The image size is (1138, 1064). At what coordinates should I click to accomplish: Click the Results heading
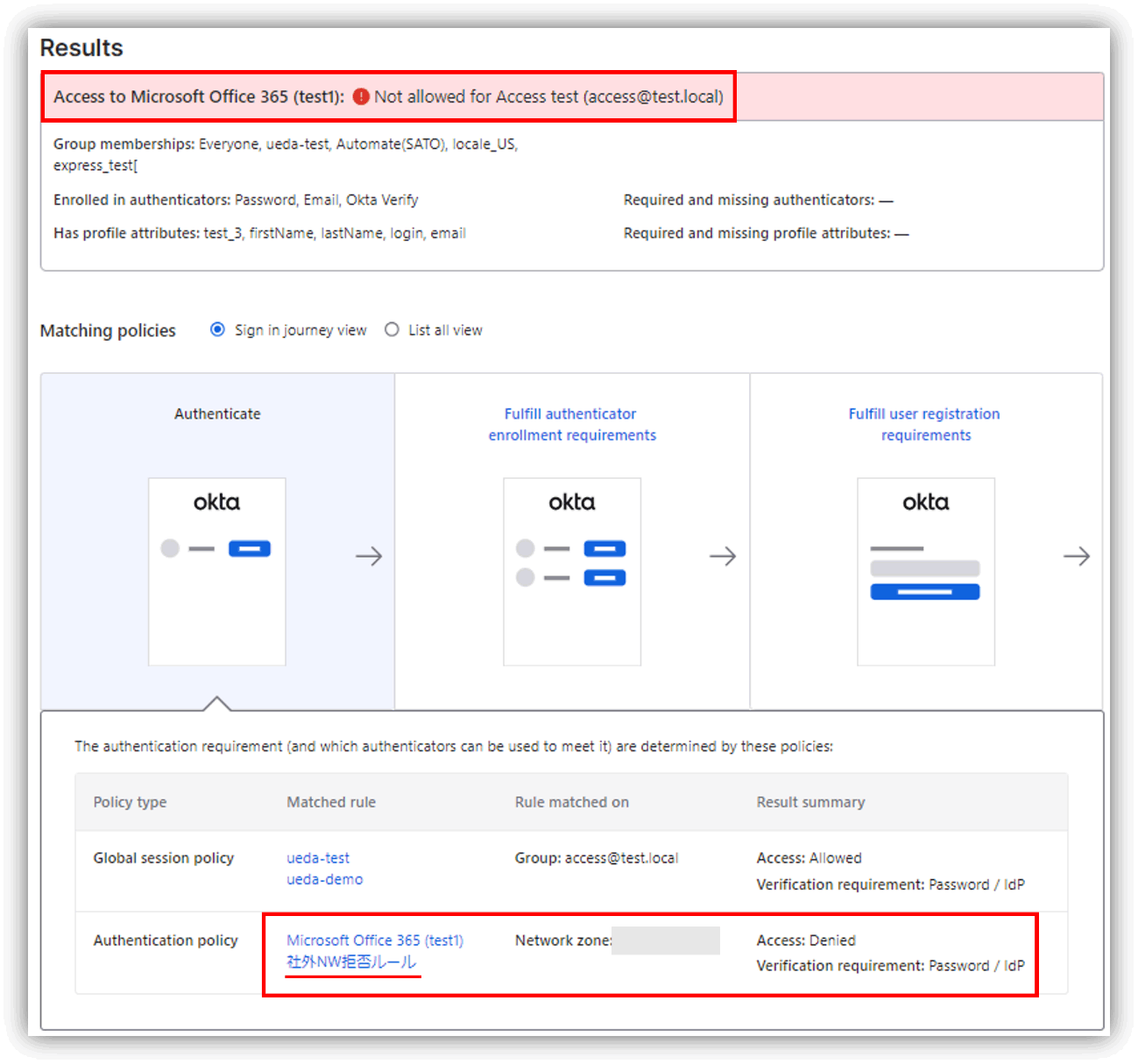[x=81, y=47]
